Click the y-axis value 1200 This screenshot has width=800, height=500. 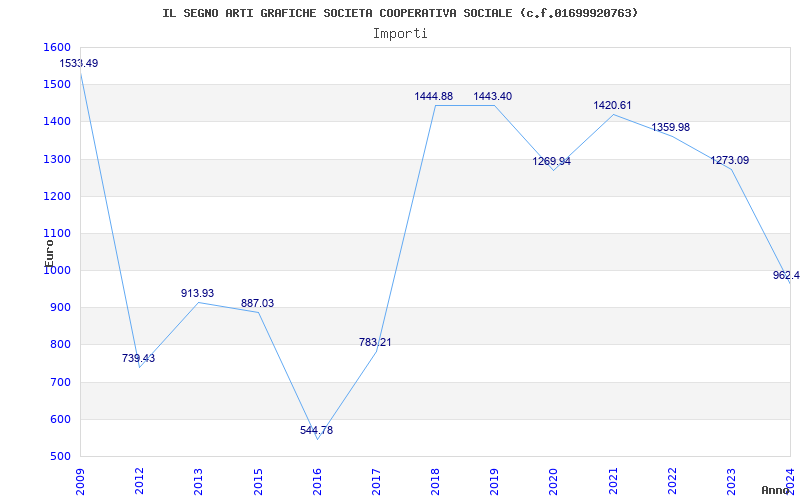pyautogui.click(x=57, y=196)
